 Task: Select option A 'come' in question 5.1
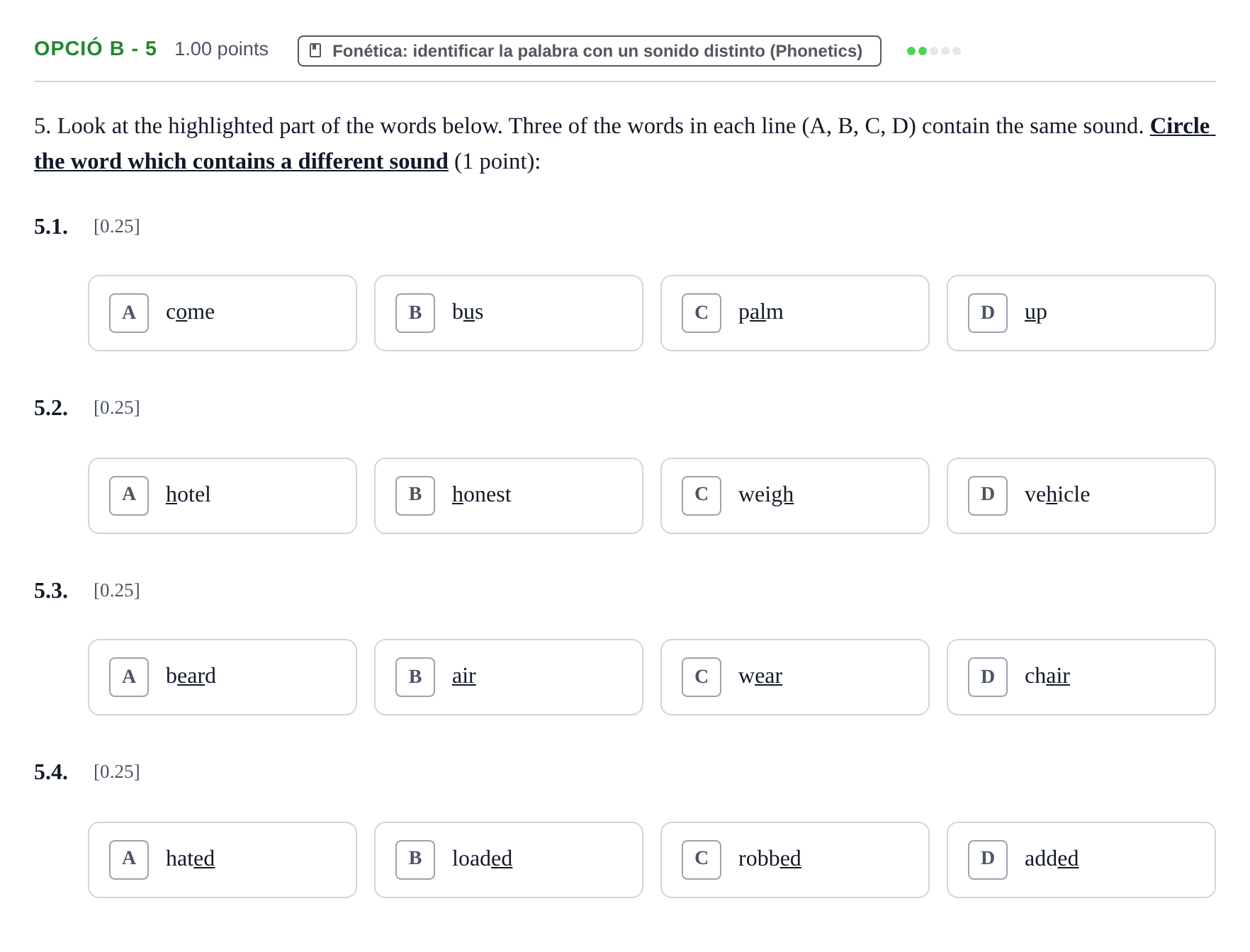[223, 313]
